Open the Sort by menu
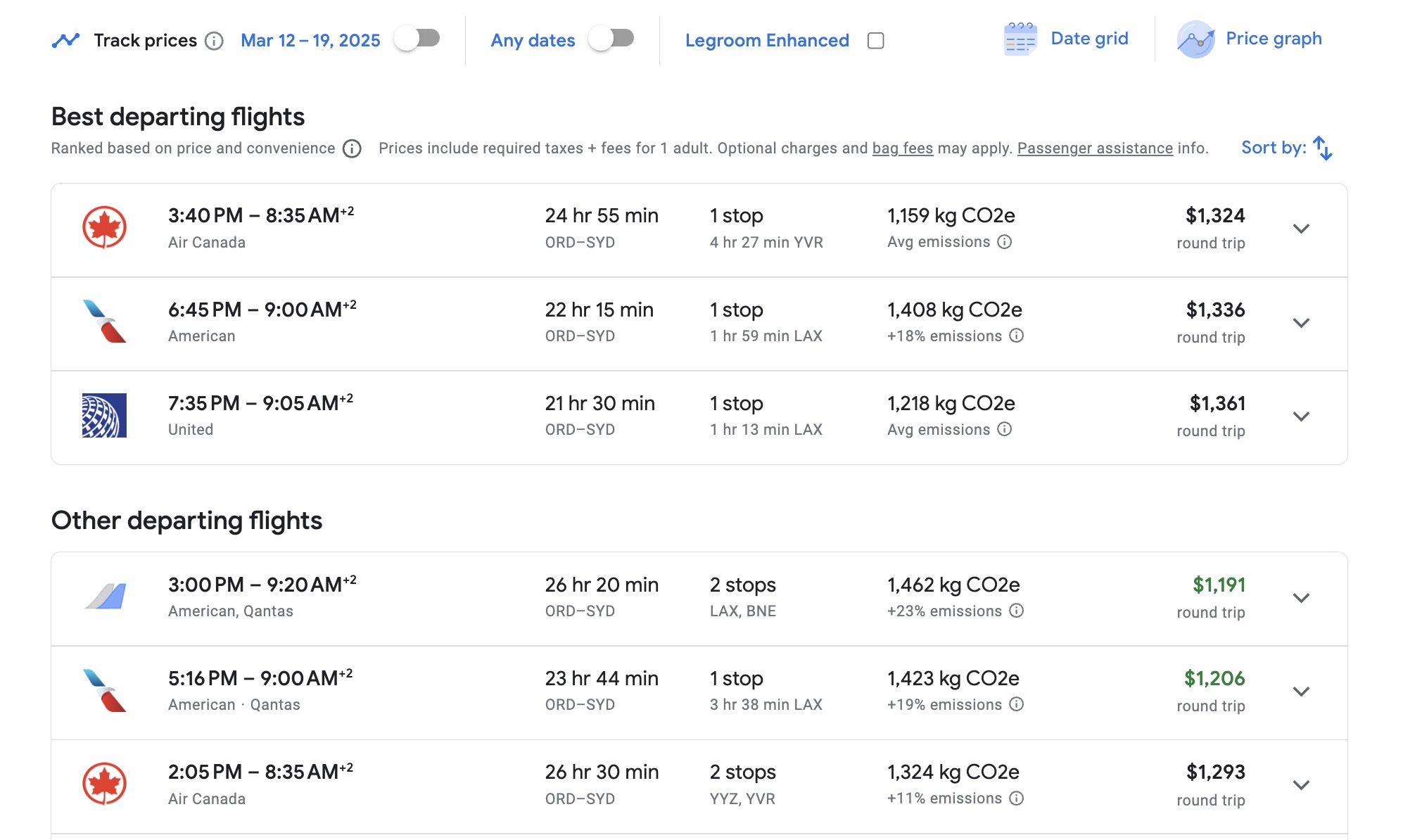 1287,148
